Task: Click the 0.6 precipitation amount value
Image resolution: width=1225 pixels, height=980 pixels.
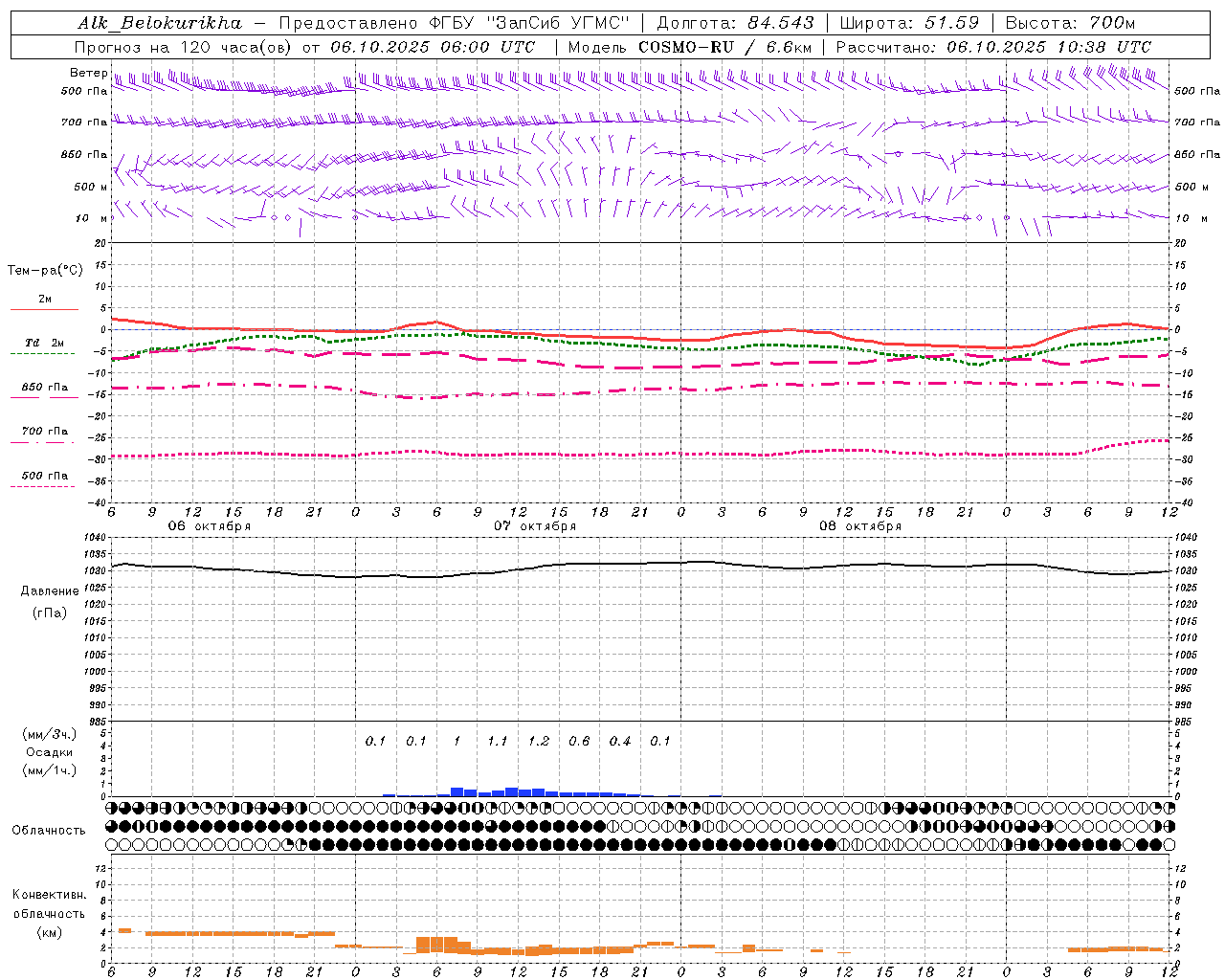Action: click(x=579, y=742)
